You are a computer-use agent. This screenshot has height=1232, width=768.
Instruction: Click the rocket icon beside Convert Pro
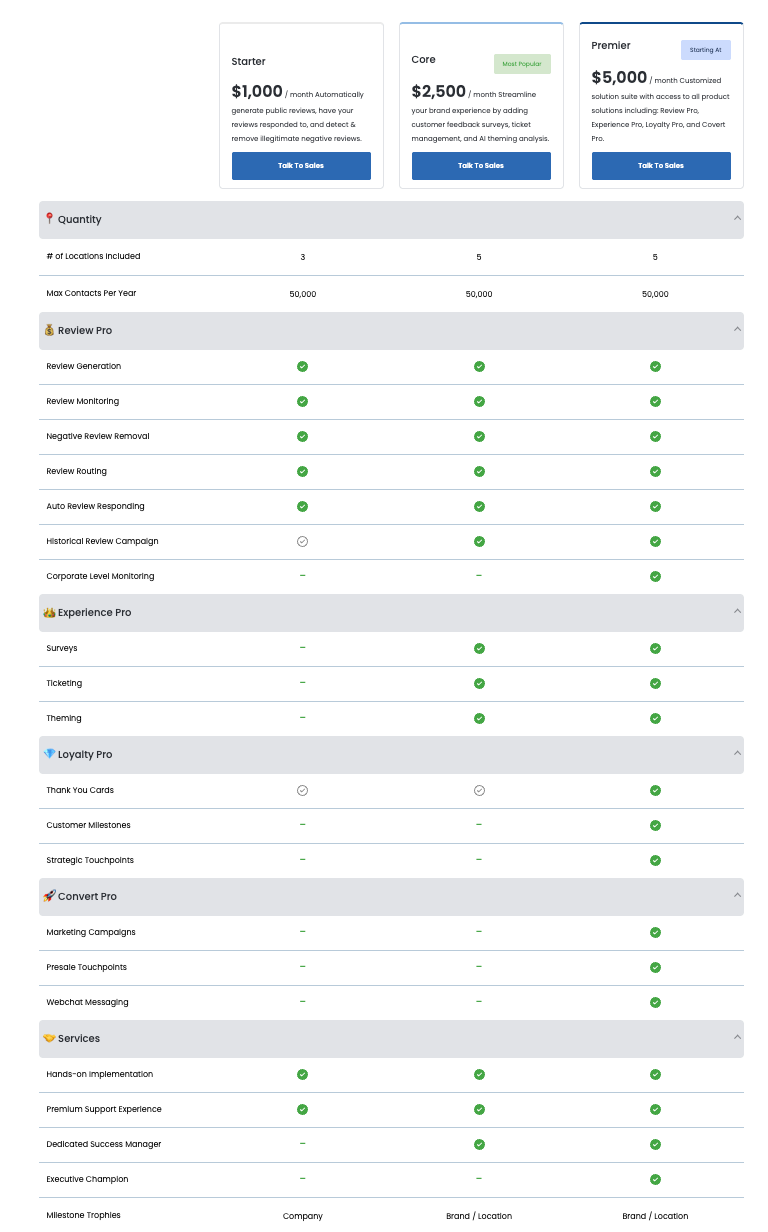click(49, 896)
